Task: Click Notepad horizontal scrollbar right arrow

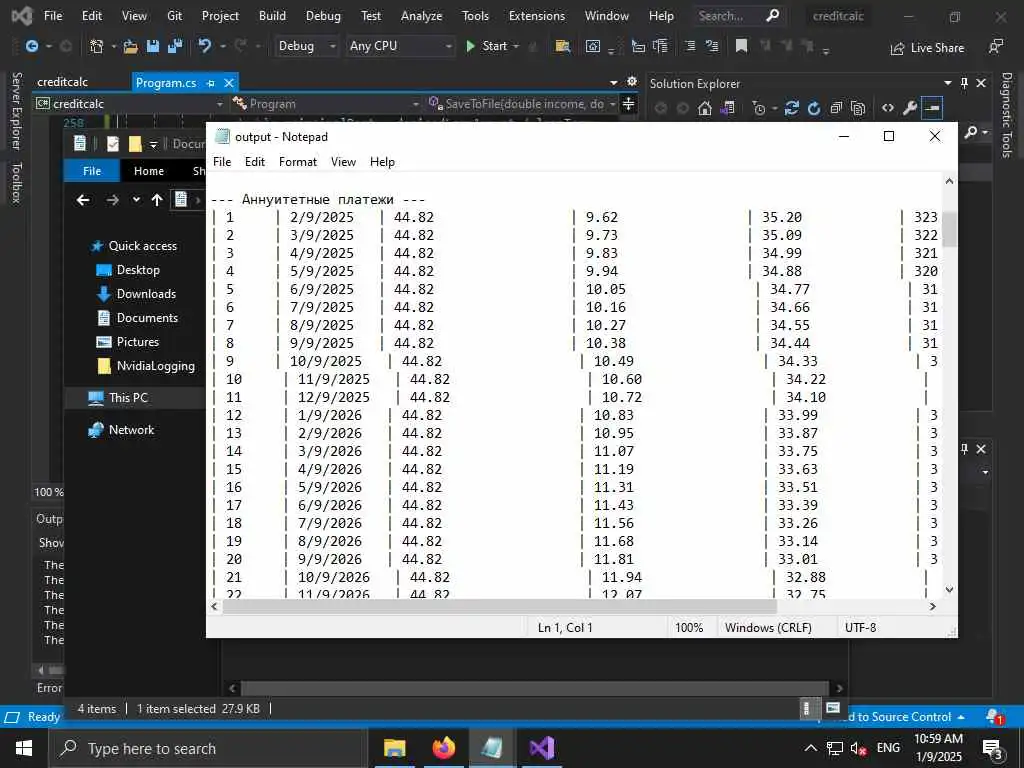Action: pos(933,607)
